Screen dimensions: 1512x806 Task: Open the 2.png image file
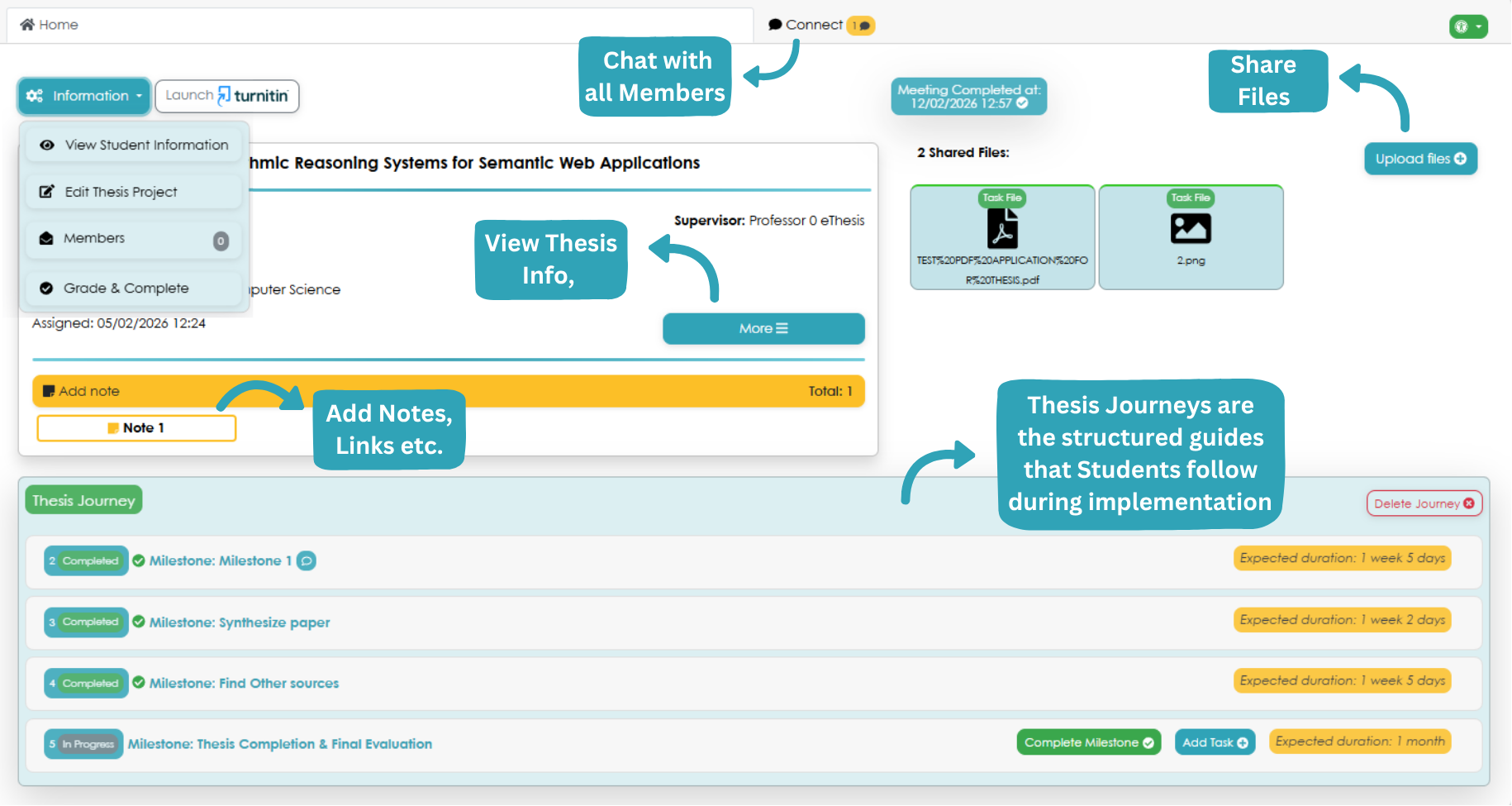[x=1191, y=237]
